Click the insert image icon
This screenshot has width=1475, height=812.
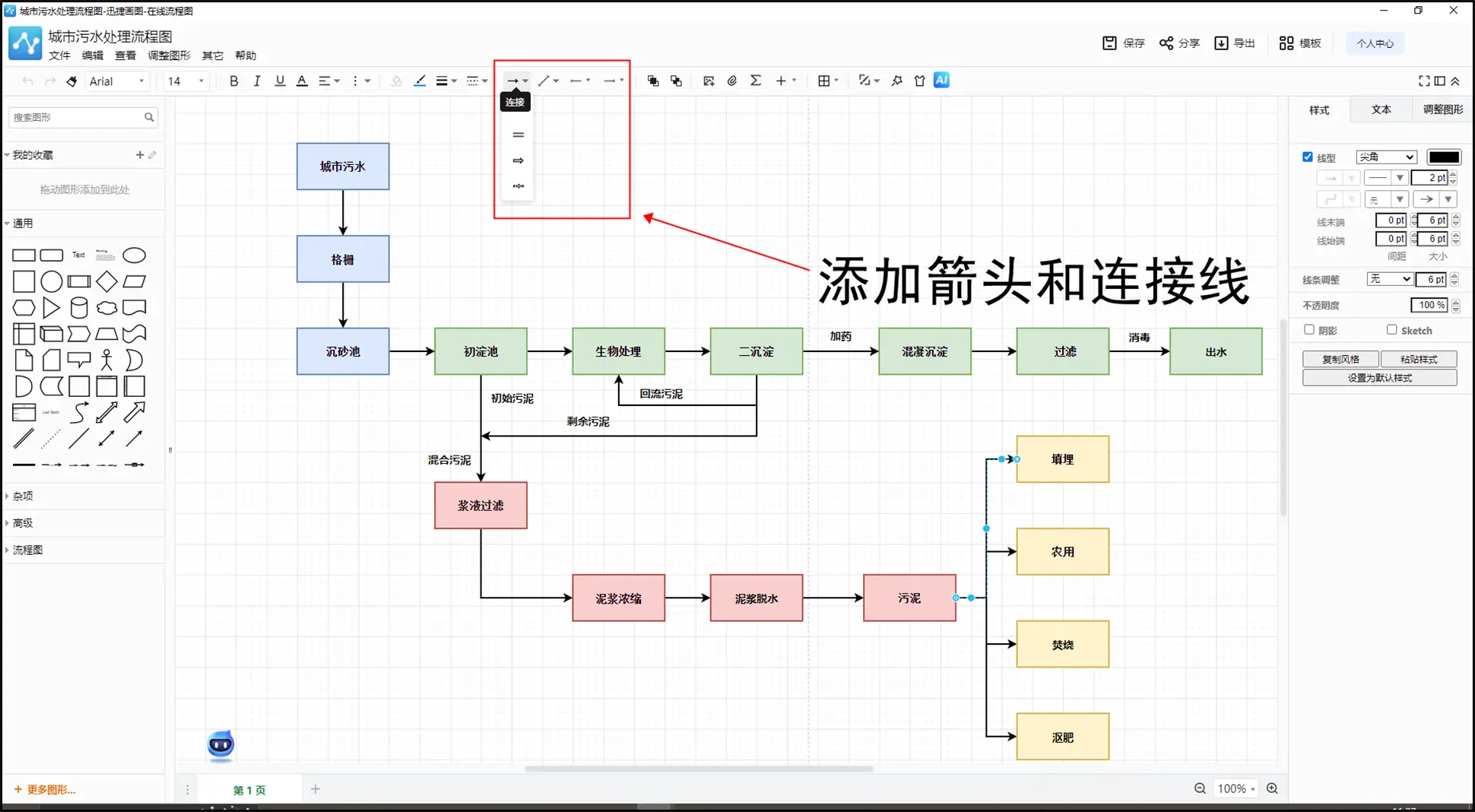click(x=709, y=81)
